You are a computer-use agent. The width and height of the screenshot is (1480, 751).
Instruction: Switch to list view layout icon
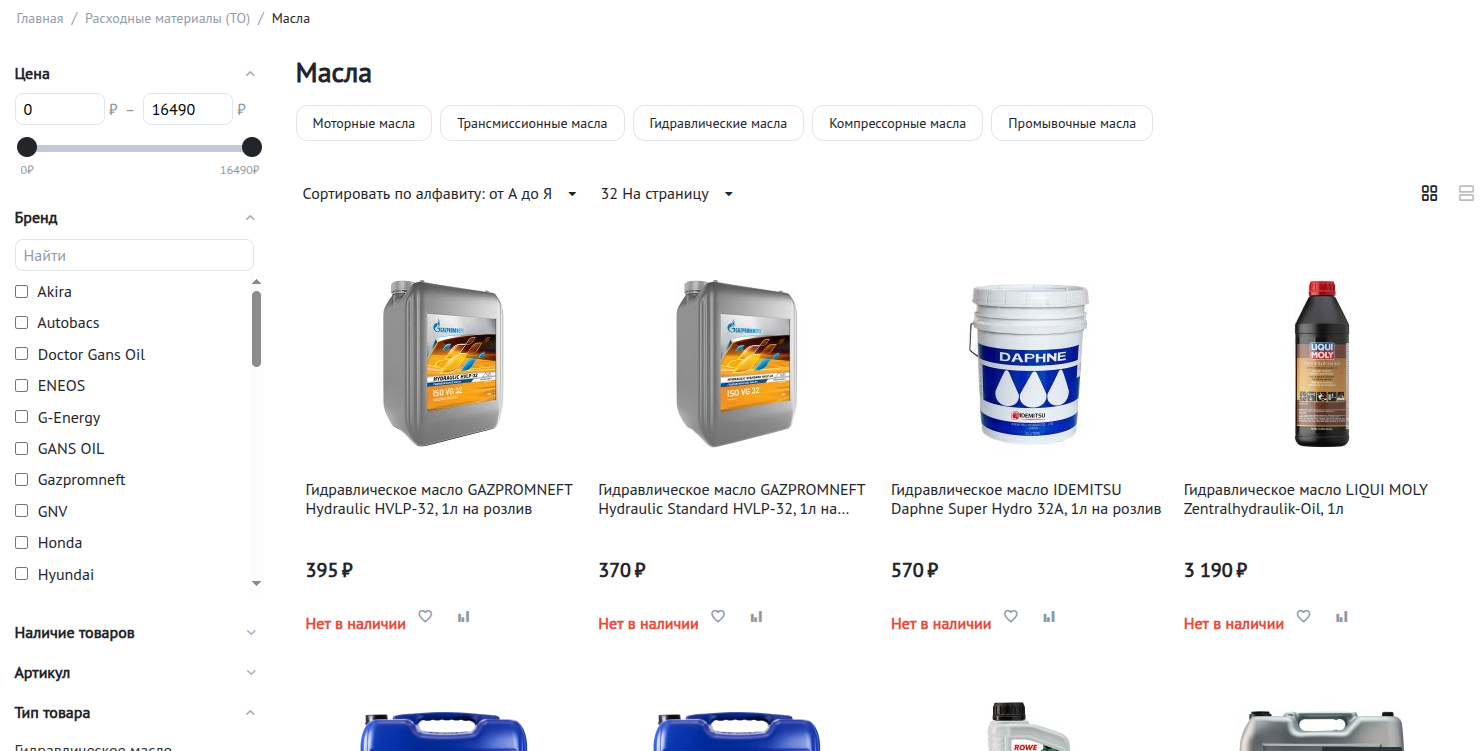pyautogui.click(x=1466, y=194)
